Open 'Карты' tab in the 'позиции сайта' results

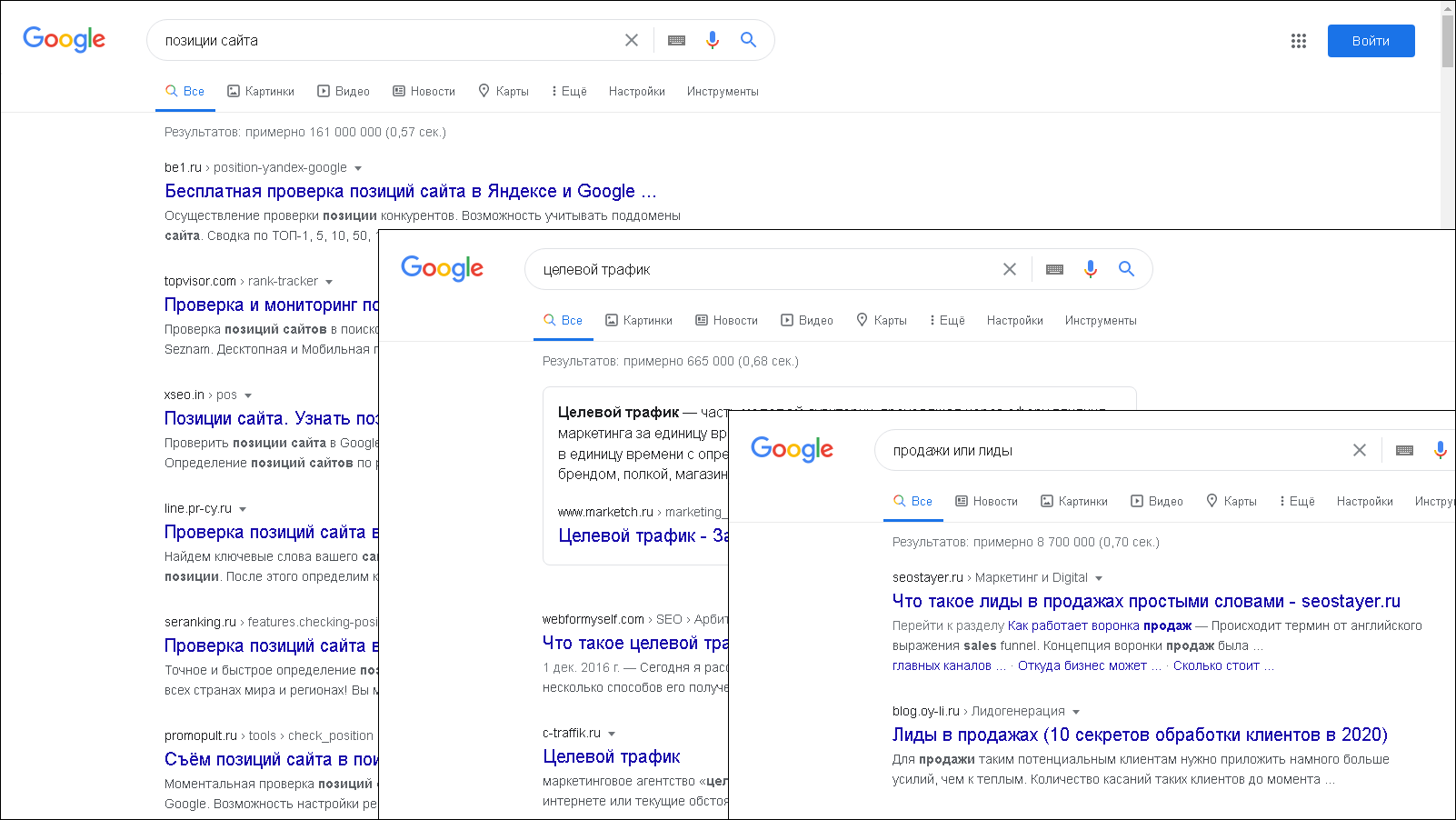coord(504,92)
